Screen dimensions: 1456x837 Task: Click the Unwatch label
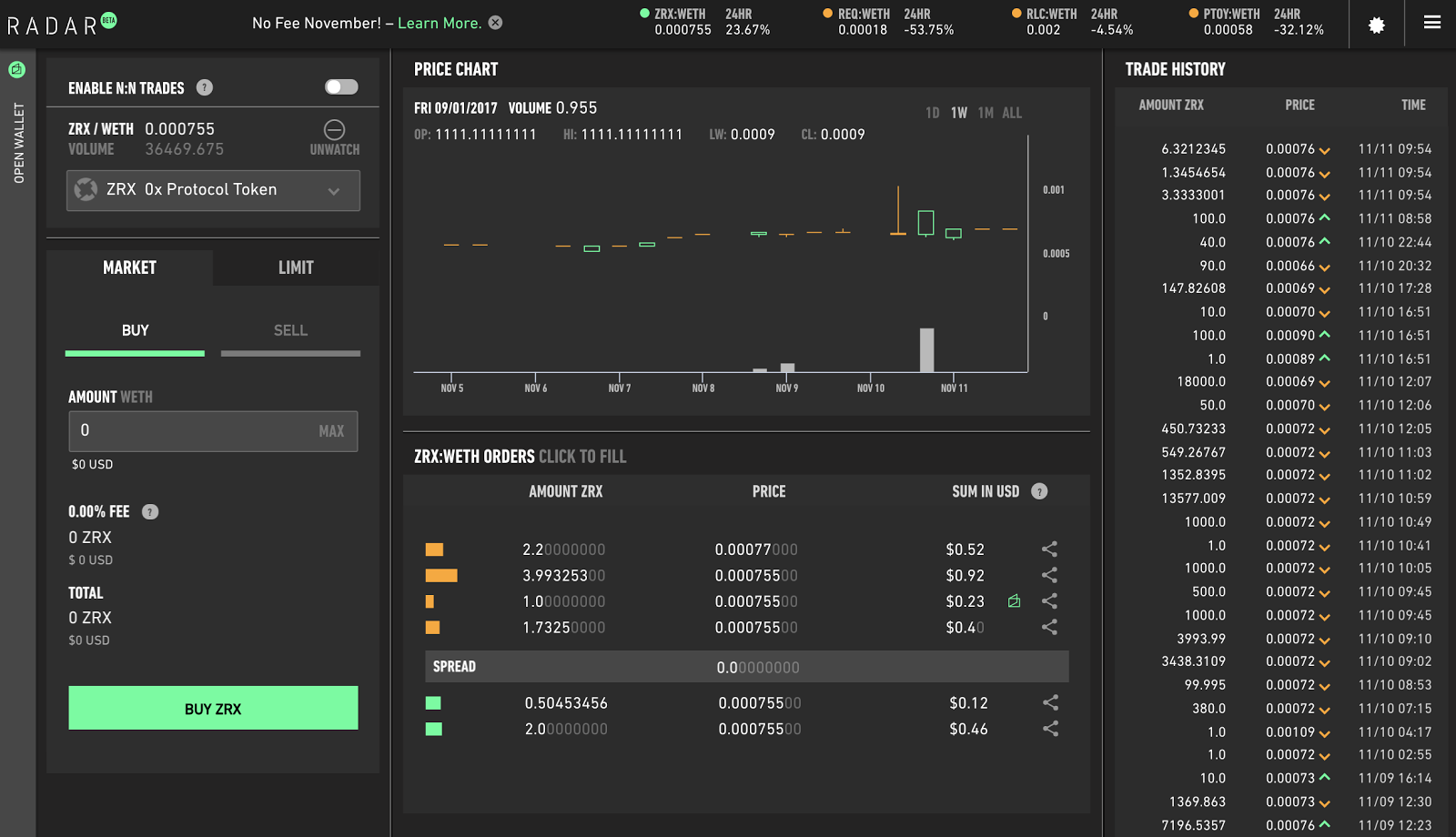(x=335, y=149)
